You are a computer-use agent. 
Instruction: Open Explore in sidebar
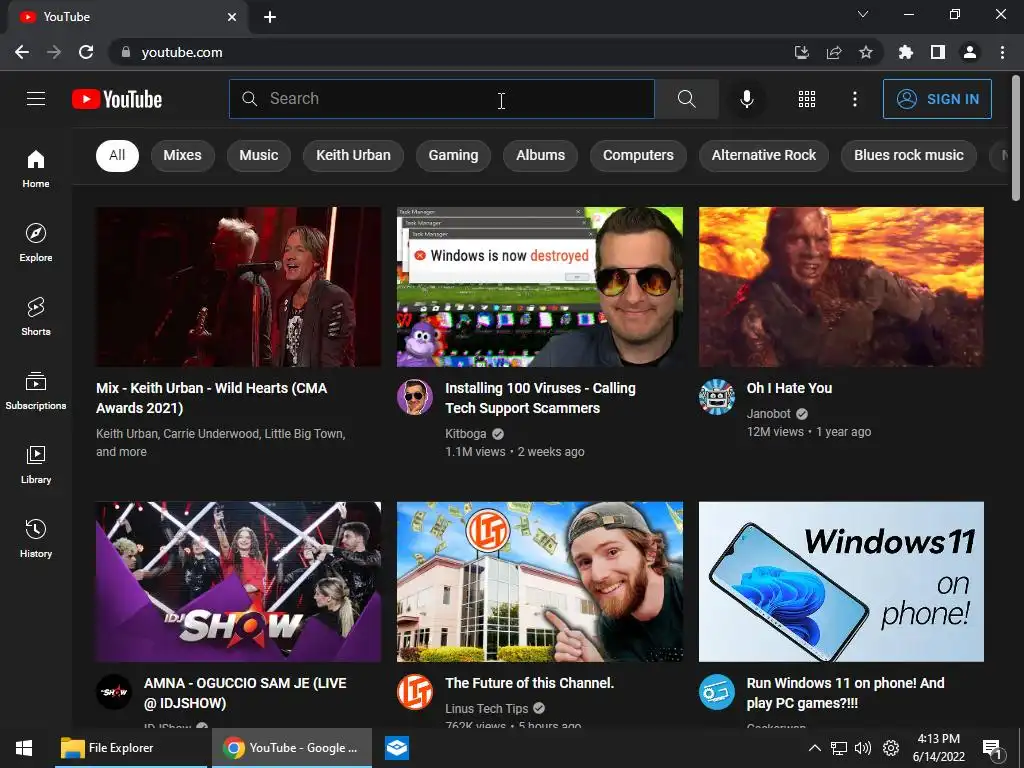coord(36,242)
